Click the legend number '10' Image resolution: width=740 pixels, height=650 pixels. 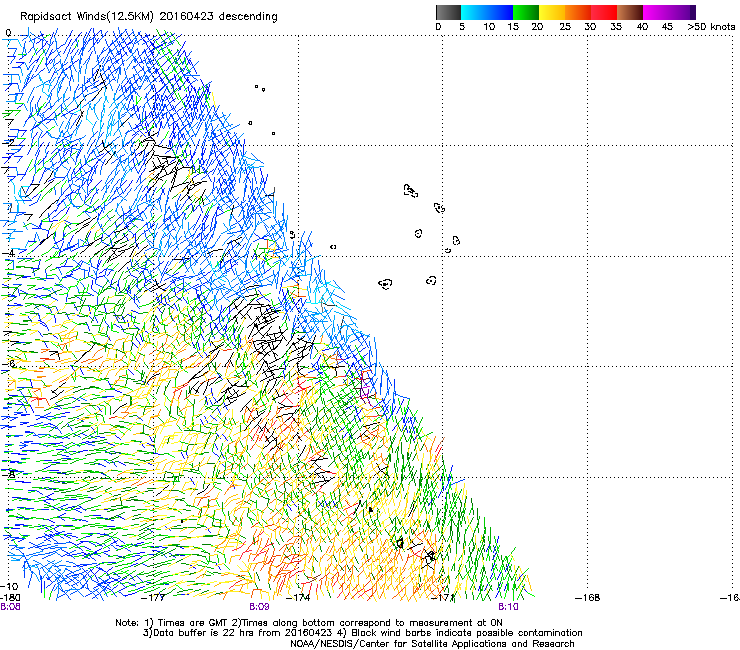(x=489, y=27)
